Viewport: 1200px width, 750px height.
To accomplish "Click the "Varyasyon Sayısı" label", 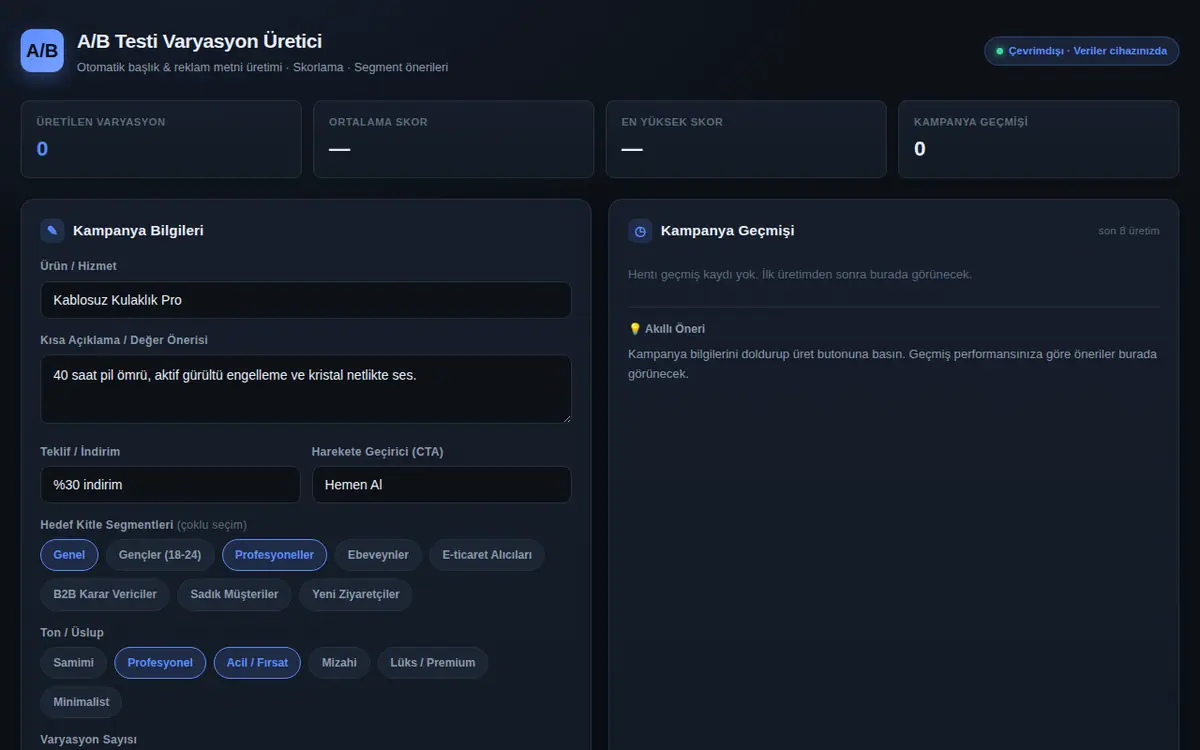I will coord(88,739).
